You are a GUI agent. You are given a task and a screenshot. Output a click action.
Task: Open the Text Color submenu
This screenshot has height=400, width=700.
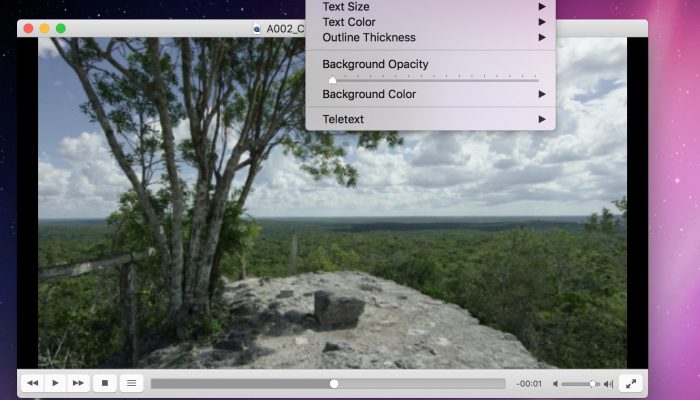click(x=431, y=22)
